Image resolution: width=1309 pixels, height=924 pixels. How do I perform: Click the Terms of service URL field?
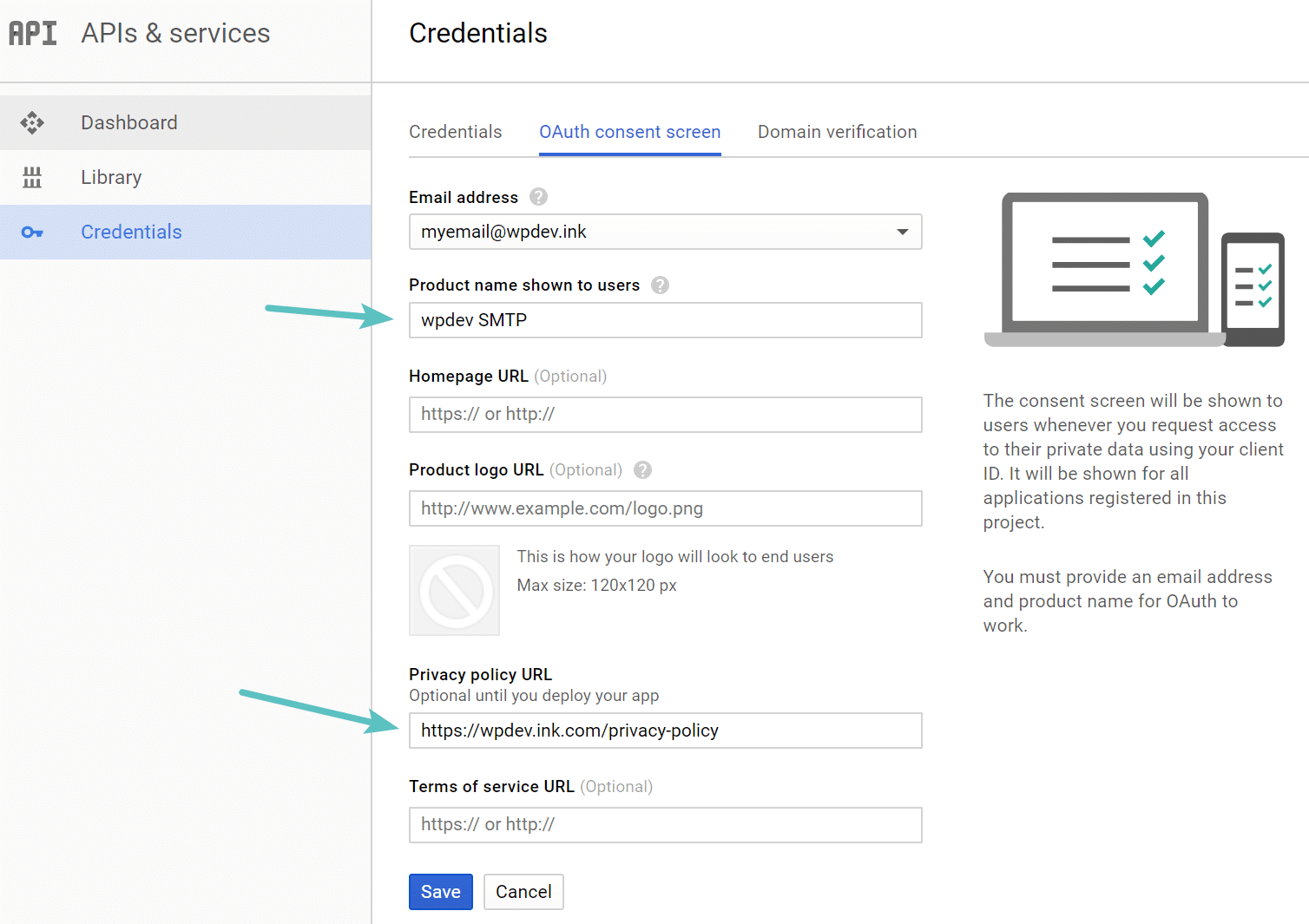pos(665,825)
